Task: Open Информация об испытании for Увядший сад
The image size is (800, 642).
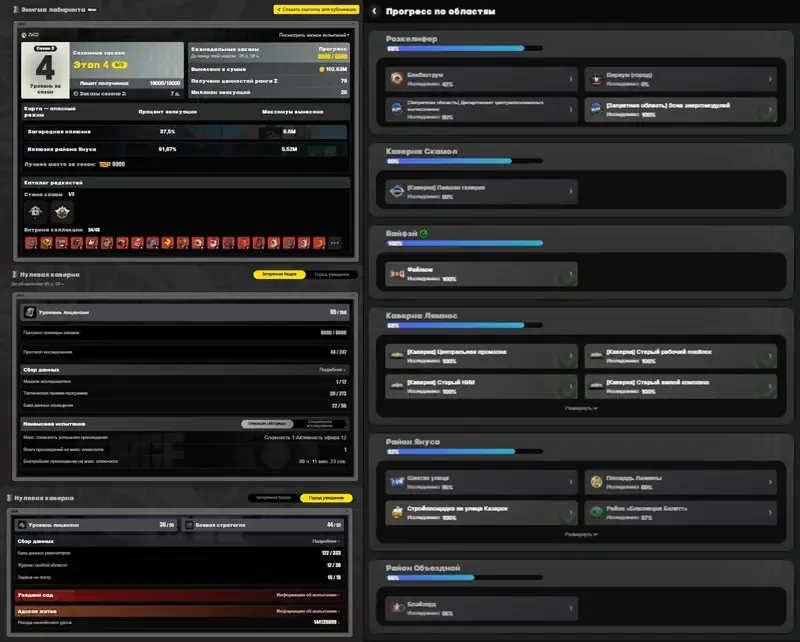Action: [x=308, y=595]
